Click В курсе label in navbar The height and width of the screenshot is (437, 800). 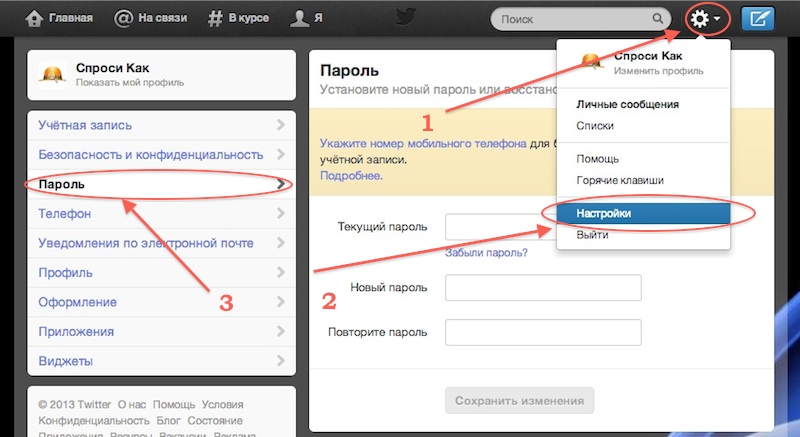pyautogui.click(x=248, y=18)
